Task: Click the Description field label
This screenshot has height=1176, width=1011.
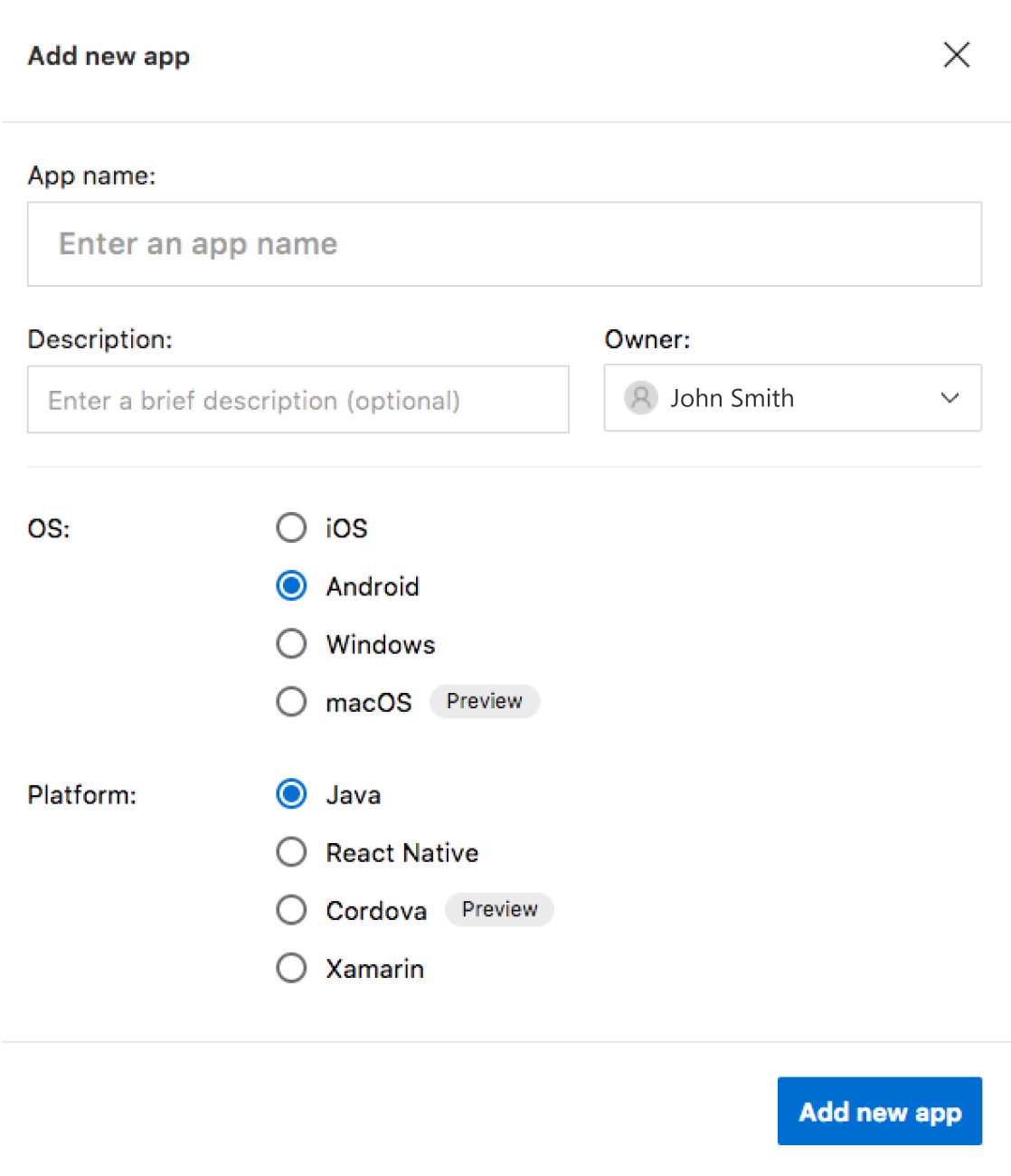Action: pos(99,339)
